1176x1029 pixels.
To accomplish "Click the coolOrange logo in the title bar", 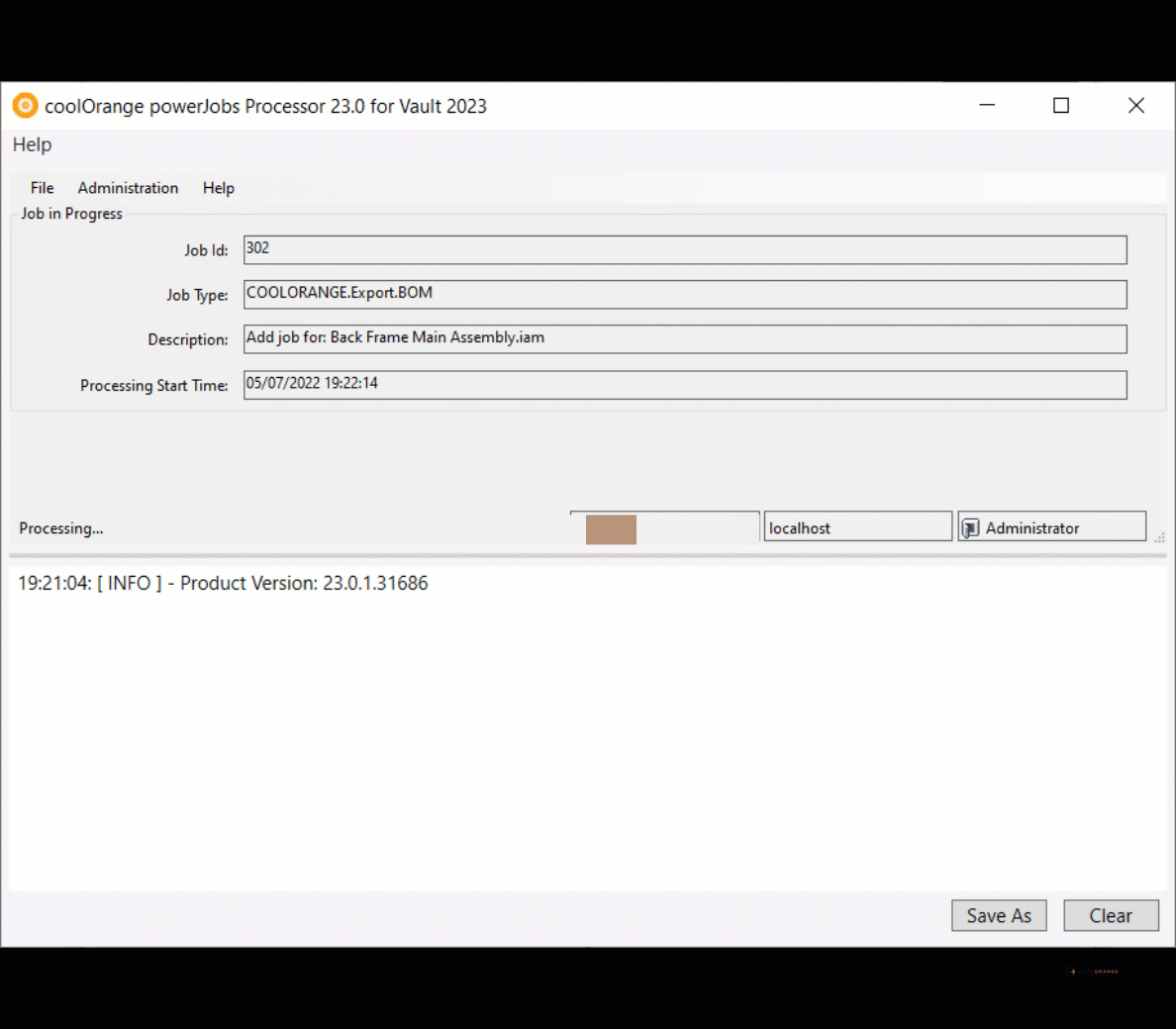I will pyautogui.click(x=24, y=105).
